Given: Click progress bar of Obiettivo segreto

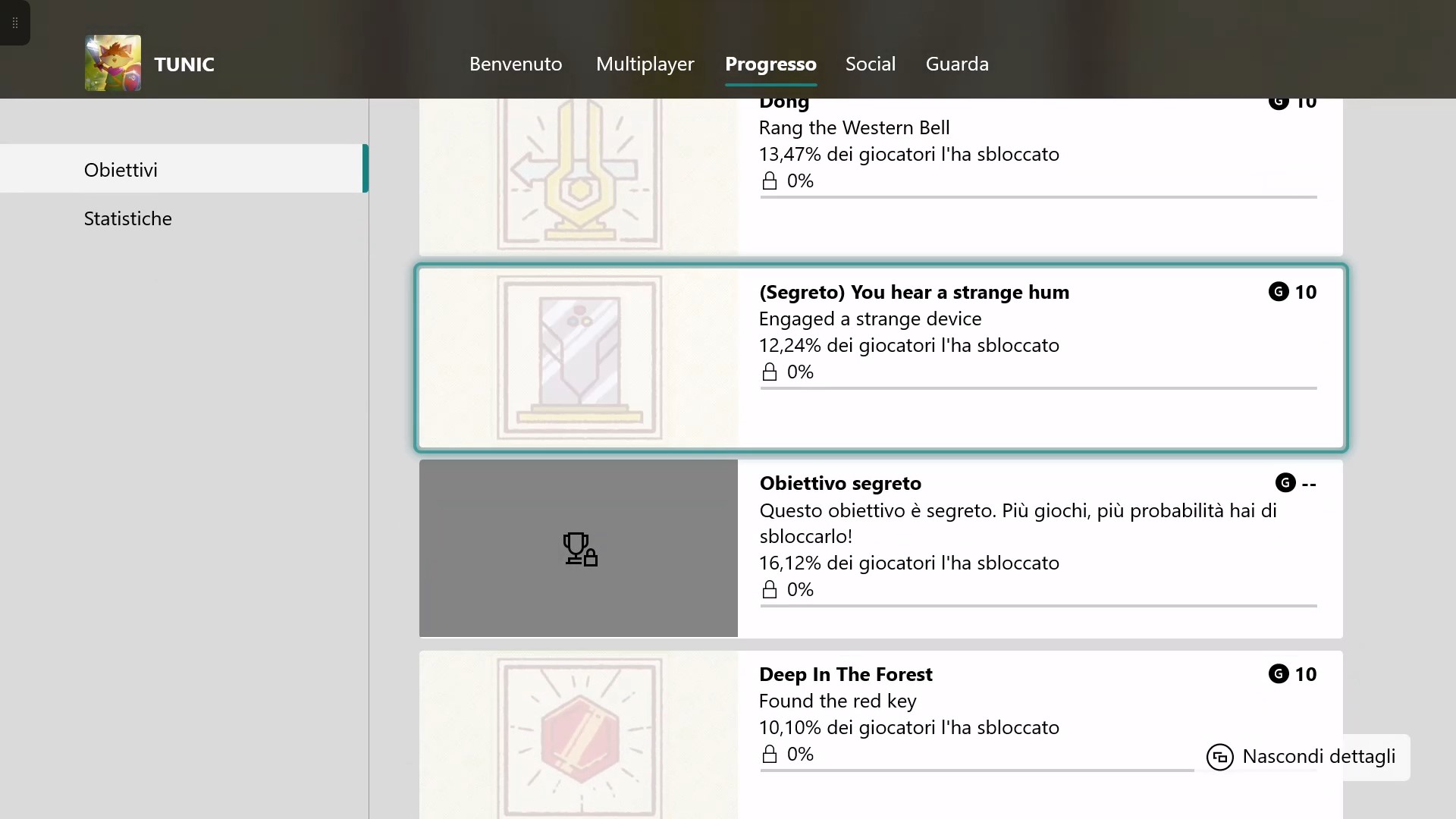Looking at the screenshot, I should tap(1038, 606).
